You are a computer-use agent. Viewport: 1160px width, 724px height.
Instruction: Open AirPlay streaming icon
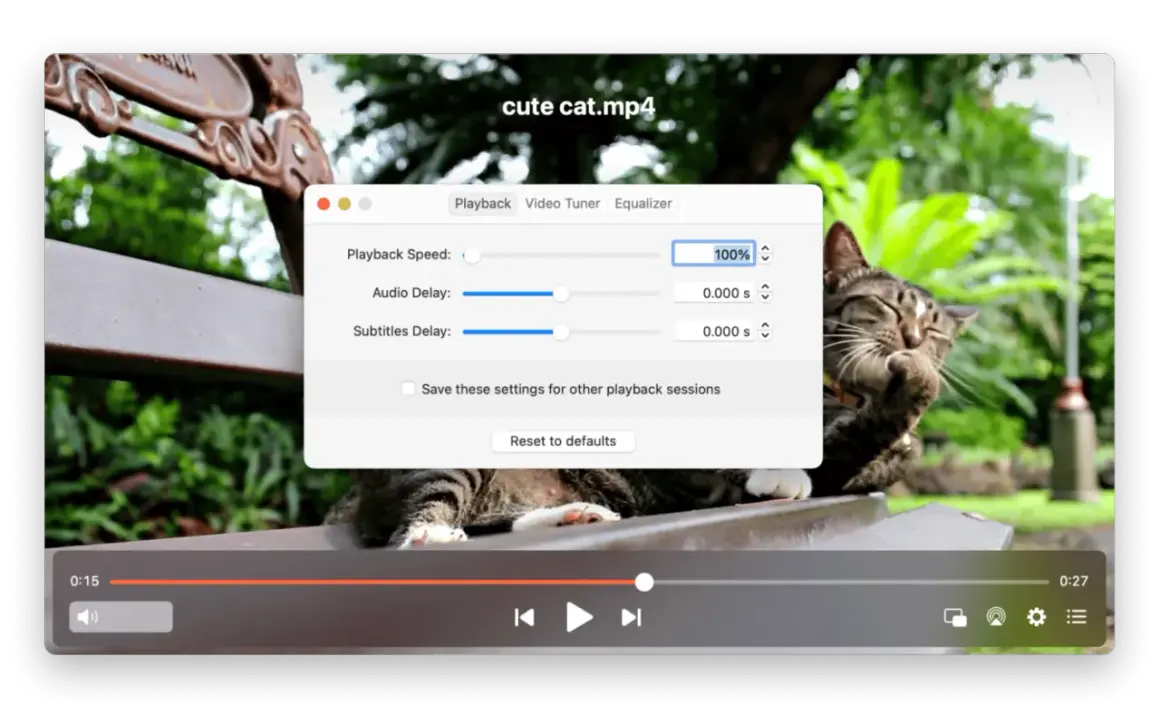coord(996,617)
